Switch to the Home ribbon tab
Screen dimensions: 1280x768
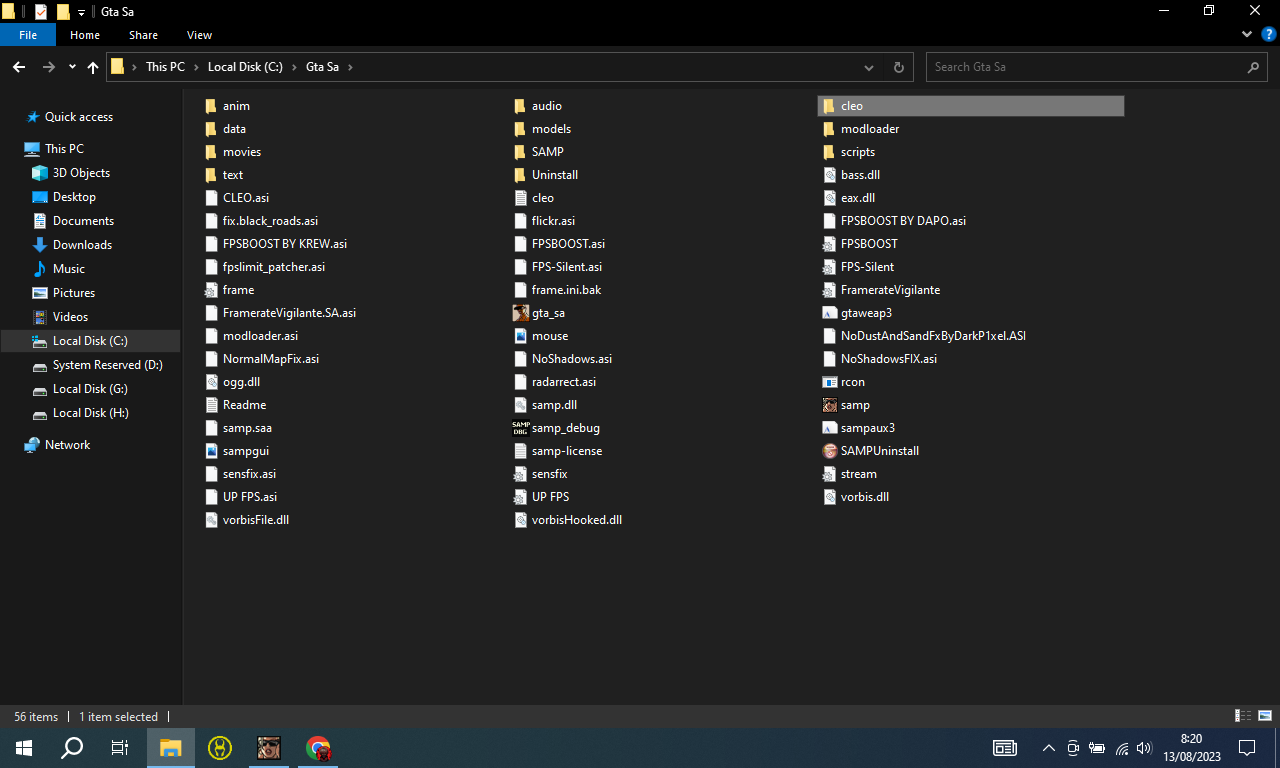(85, 35)
